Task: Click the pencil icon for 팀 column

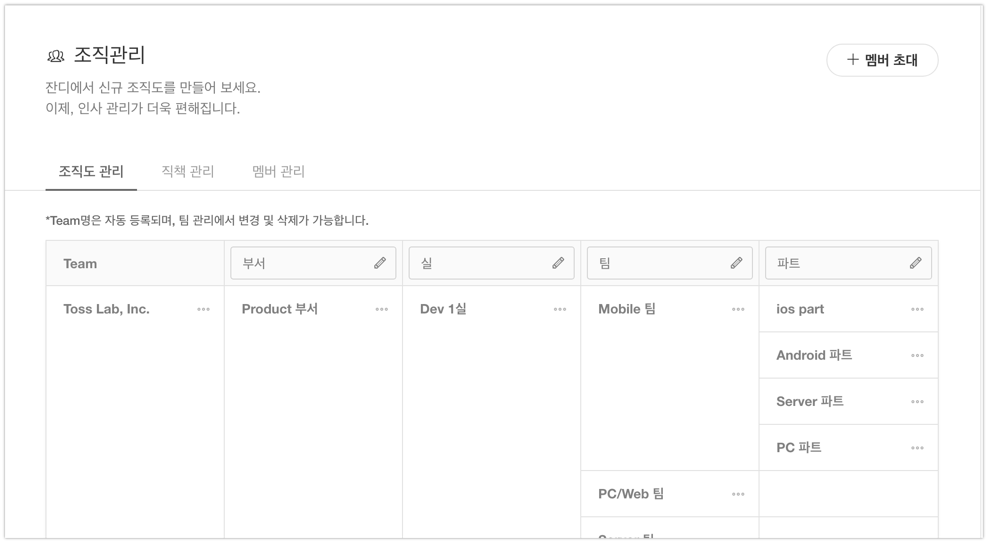Action: click(x=736, y=263)
